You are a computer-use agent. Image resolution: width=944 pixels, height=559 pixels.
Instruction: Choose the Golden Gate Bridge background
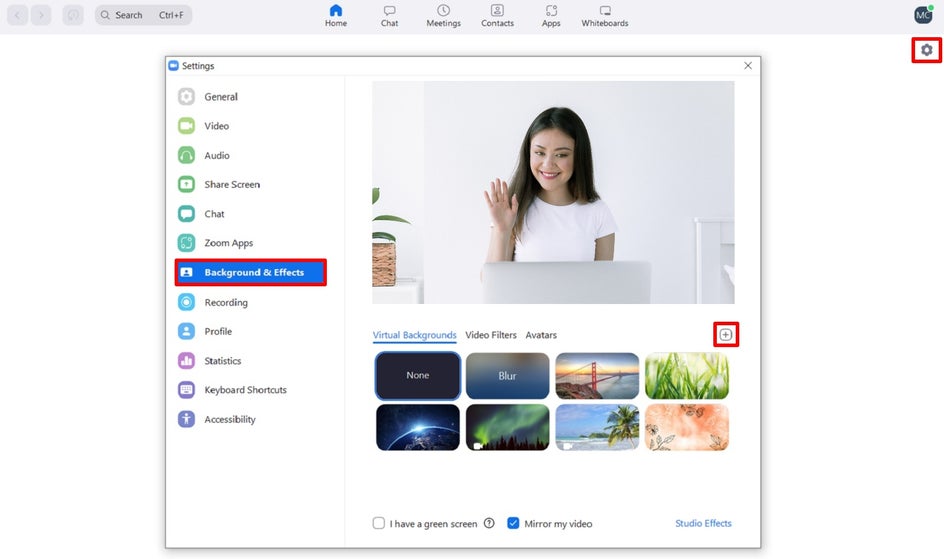597,375
